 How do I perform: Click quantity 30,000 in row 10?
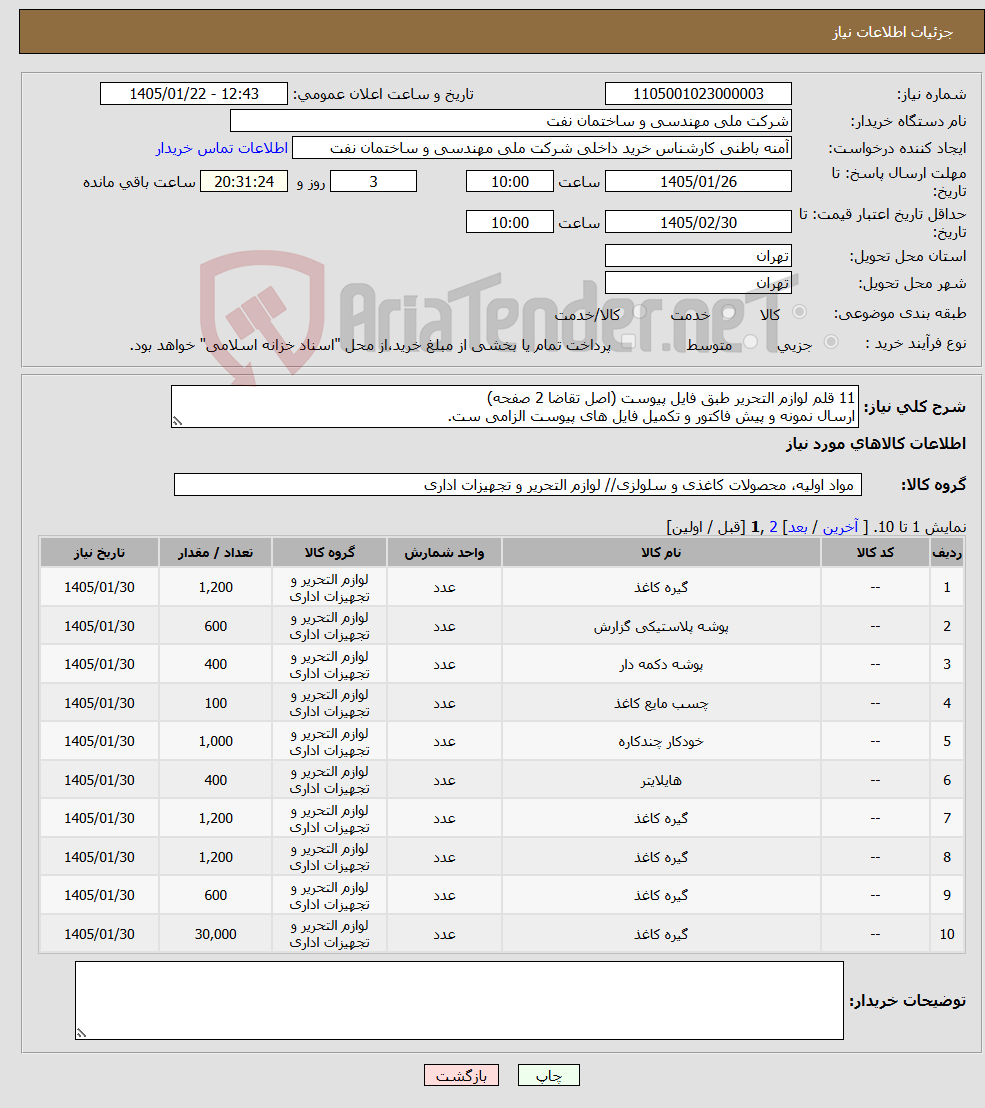click(216, 934)
